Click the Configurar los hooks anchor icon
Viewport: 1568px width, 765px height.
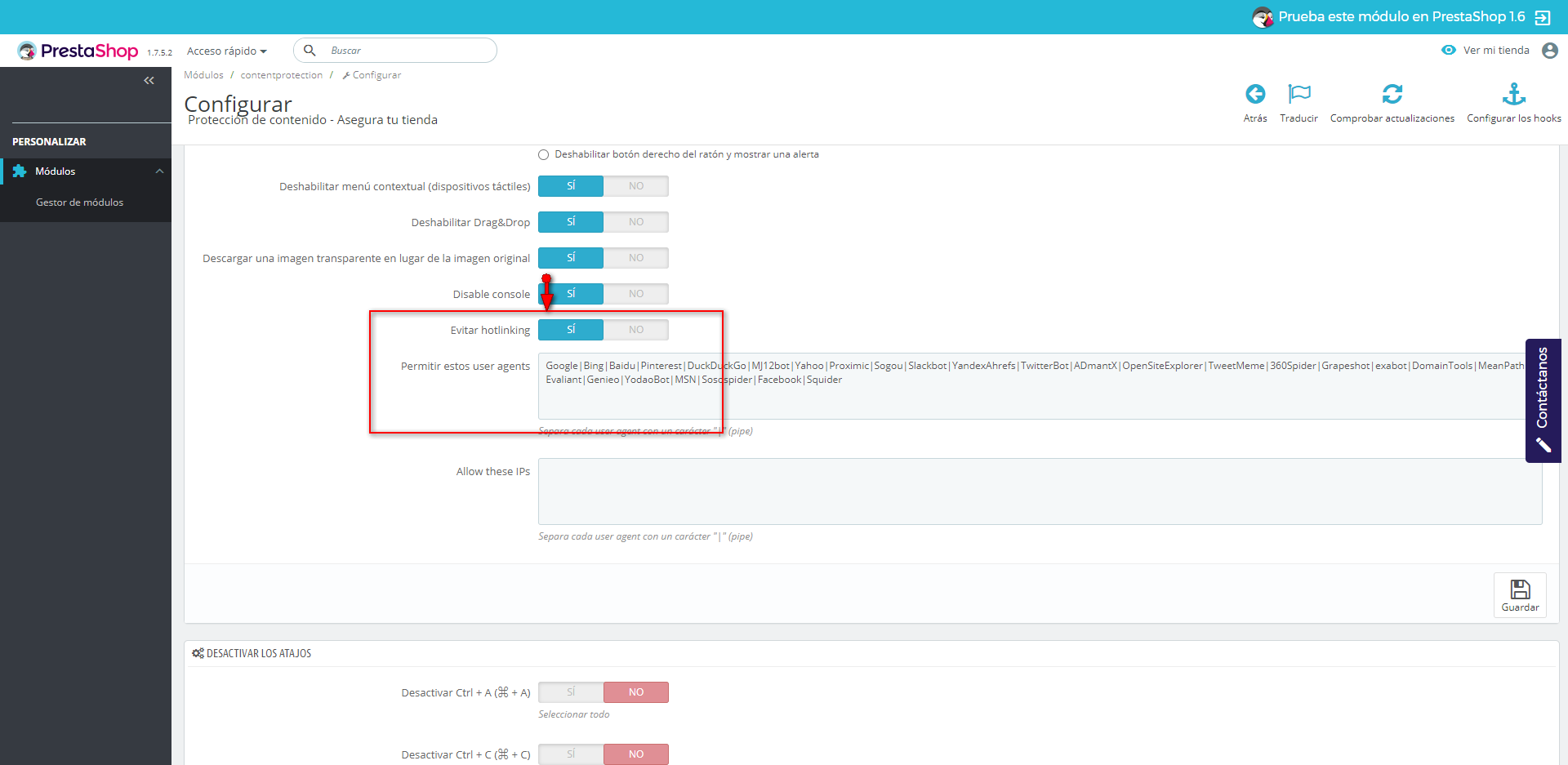(x=1514, y=94)
